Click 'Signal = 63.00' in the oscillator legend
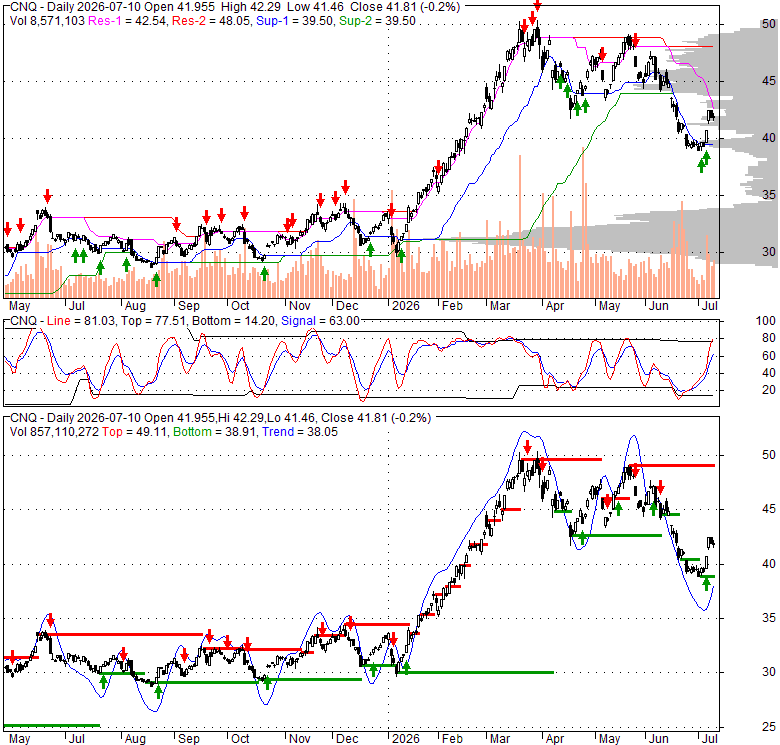The height and width of the screenshot is (745, 780). coord(320,321)
